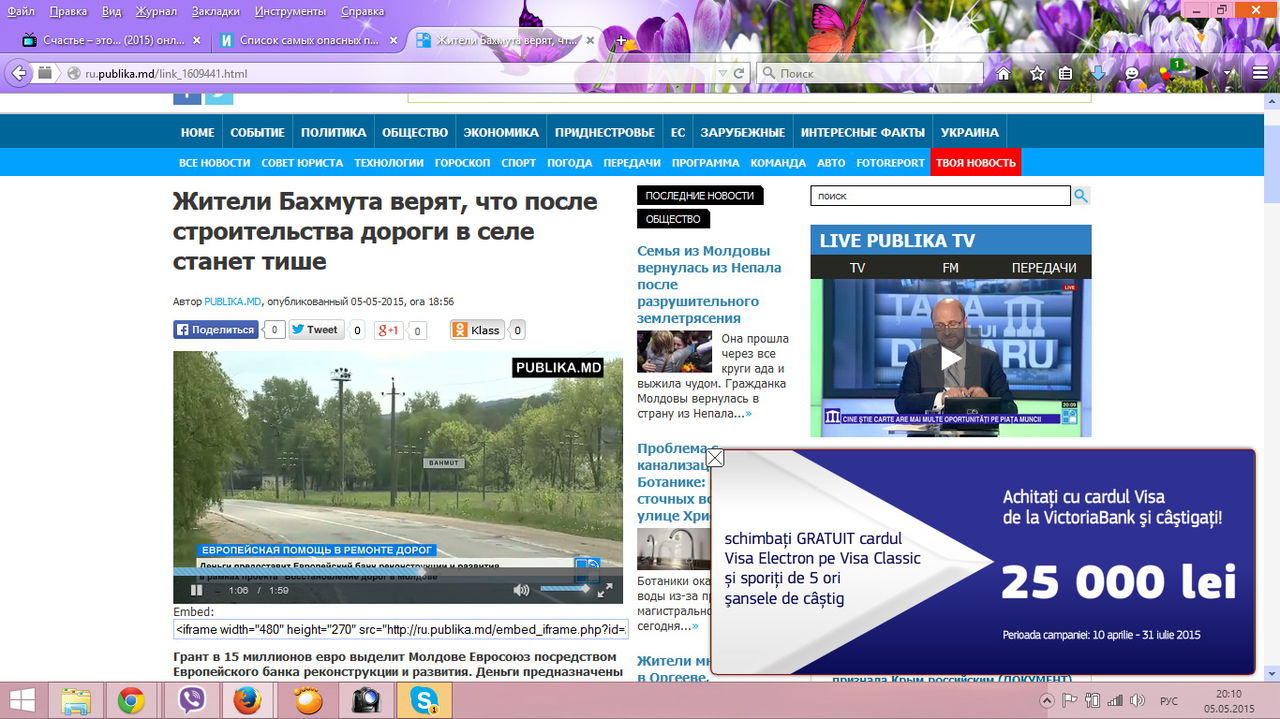The width and height of the screenshot is (1280, 719).
Task: Play the Live Publika TV stream
Action: (x=950, y=357)
